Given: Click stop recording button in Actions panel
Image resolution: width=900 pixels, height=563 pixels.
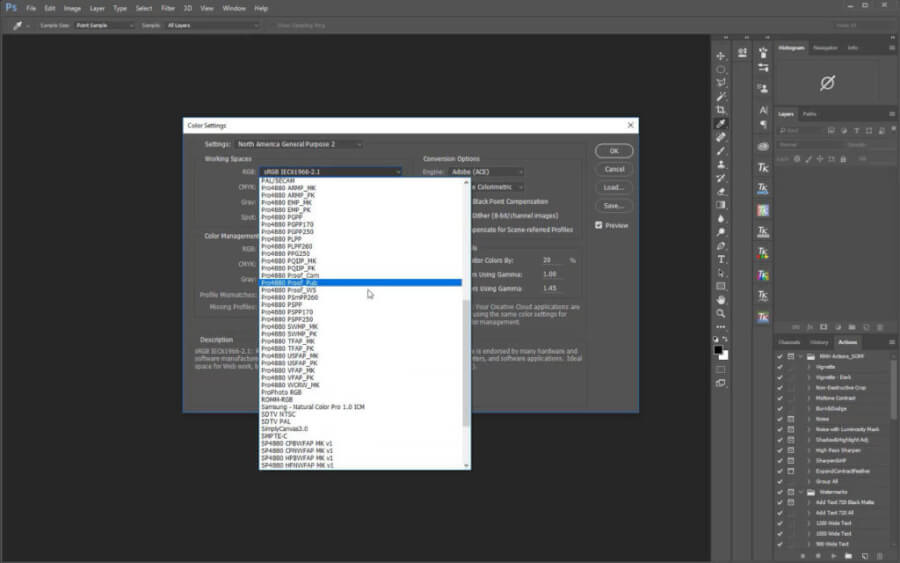Looking at the screenshot, I should (x=802, y=556).
